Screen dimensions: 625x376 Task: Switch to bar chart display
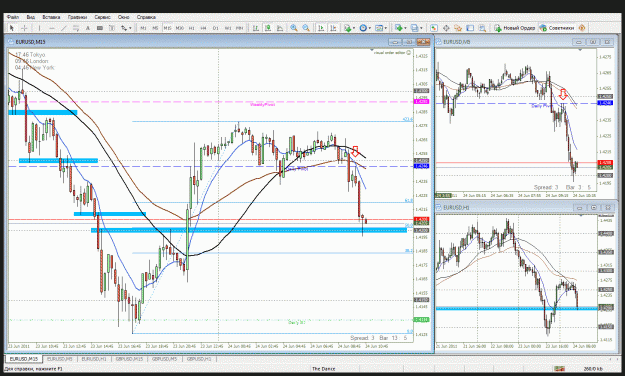click(x=256, y=28)
